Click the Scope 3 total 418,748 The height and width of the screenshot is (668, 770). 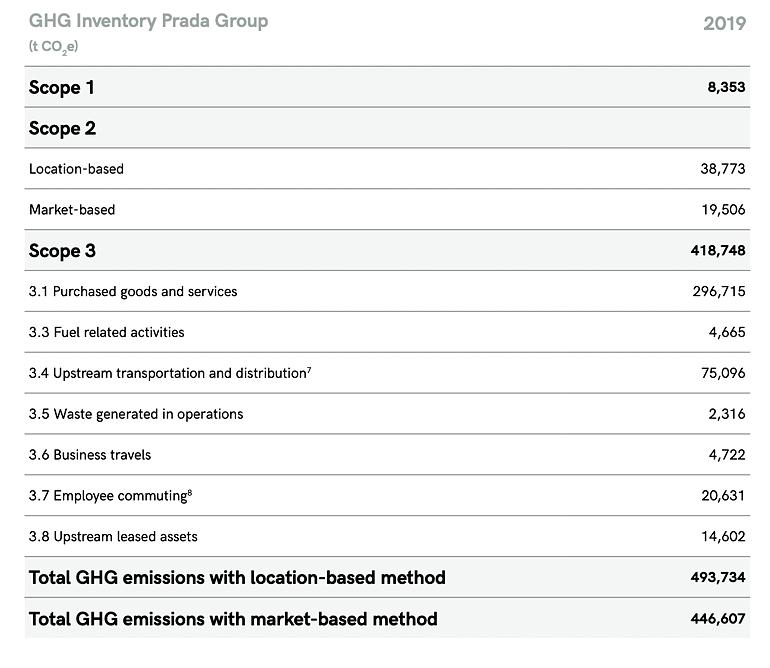pos(718,251)
